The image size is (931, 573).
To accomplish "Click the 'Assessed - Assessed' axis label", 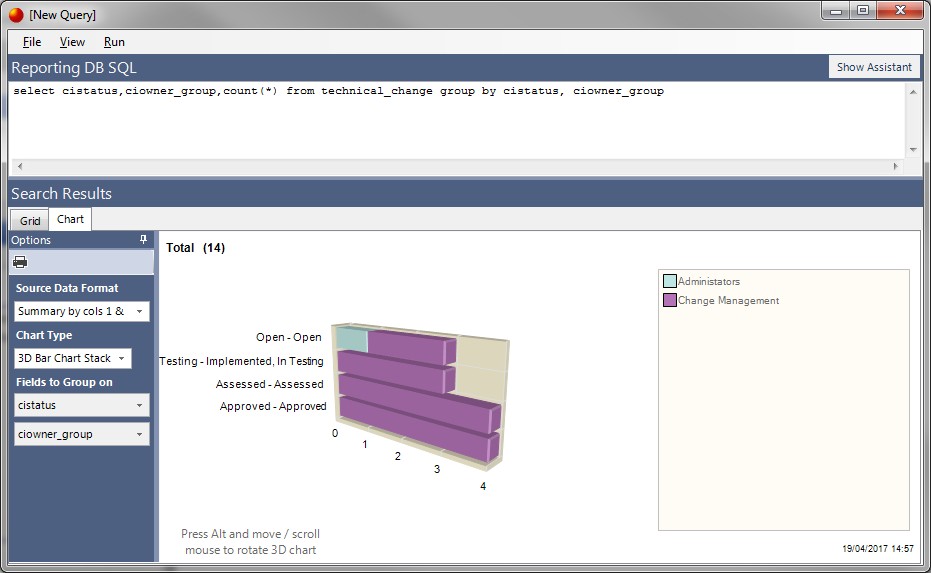I will click(270, 384).
